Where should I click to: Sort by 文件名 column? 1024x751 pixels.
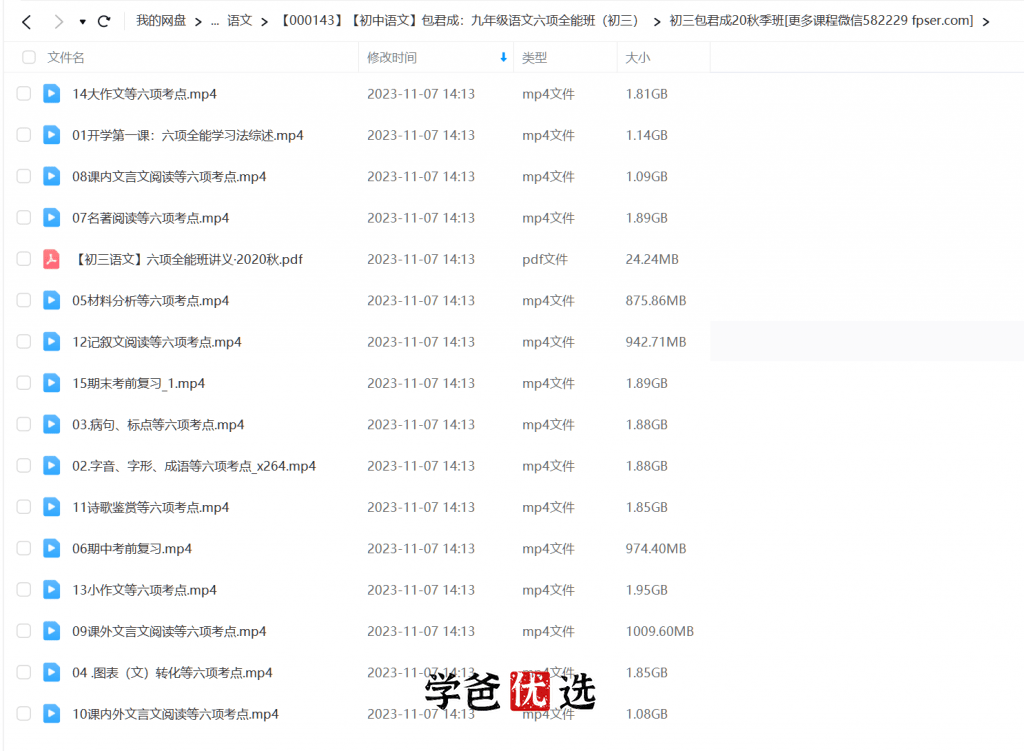tap(65, 57)
